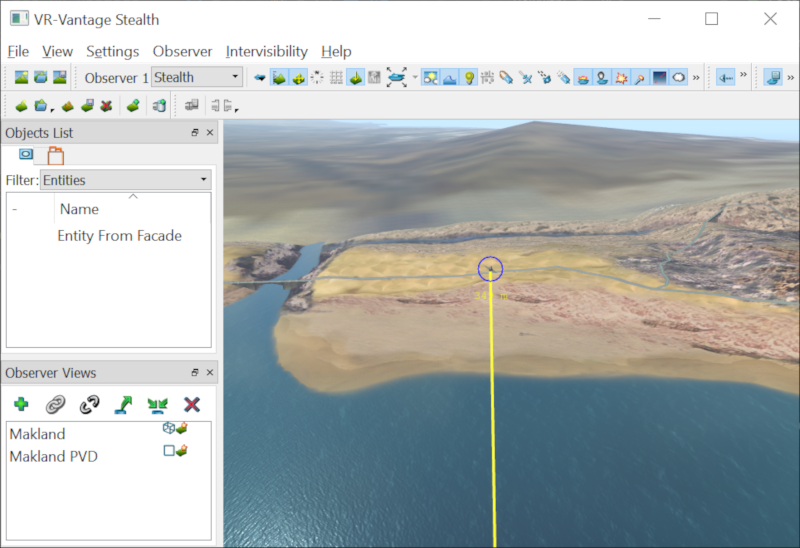Viewport: 800px width, 548px height.
Task: Click the explosion effects icon
Action: (x=621, y=78)
